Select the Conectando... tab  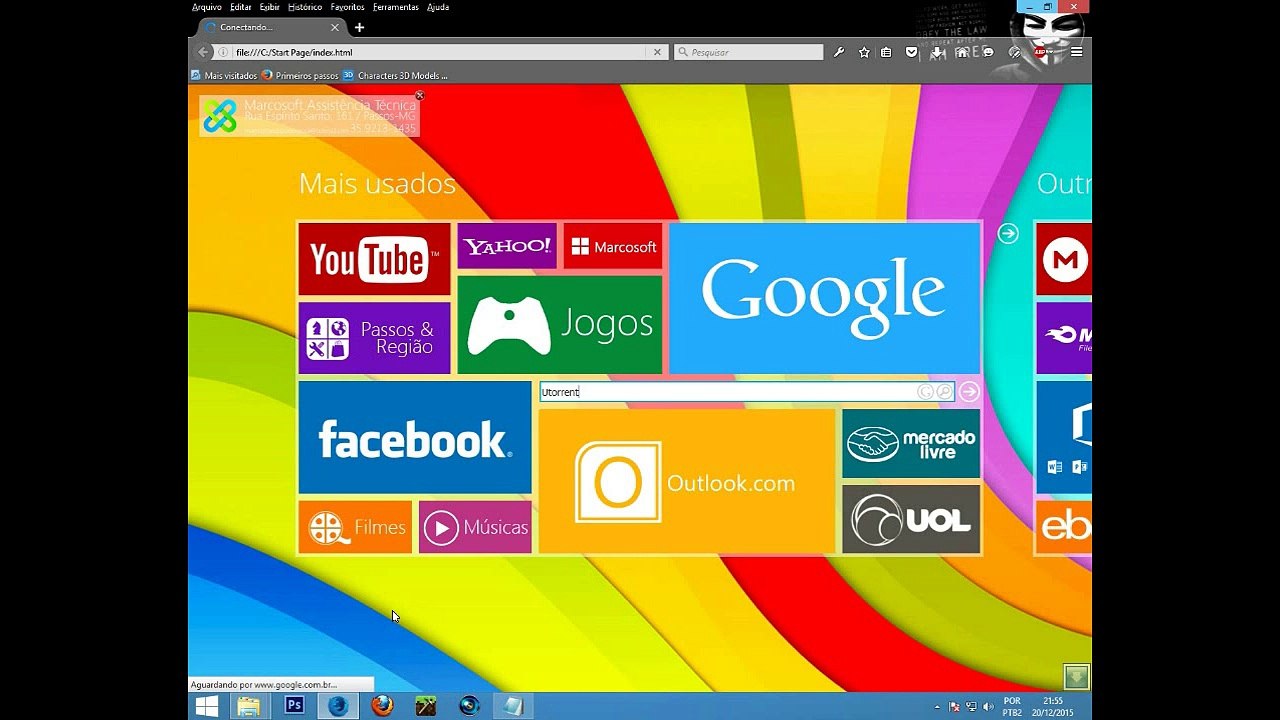click(x=270, y=27)
